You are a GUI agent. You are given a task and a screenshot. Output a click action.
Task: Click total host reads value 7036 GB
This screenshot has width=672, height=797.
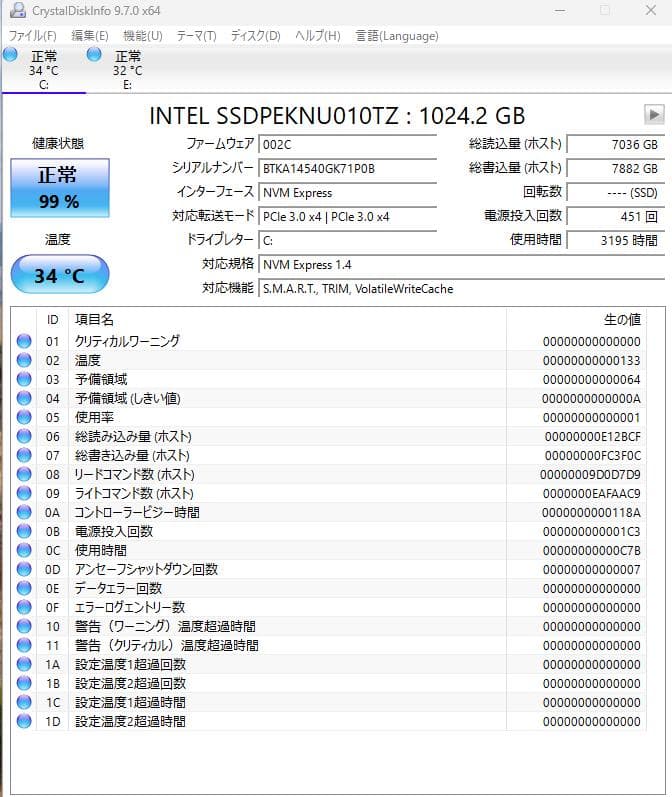616,144
